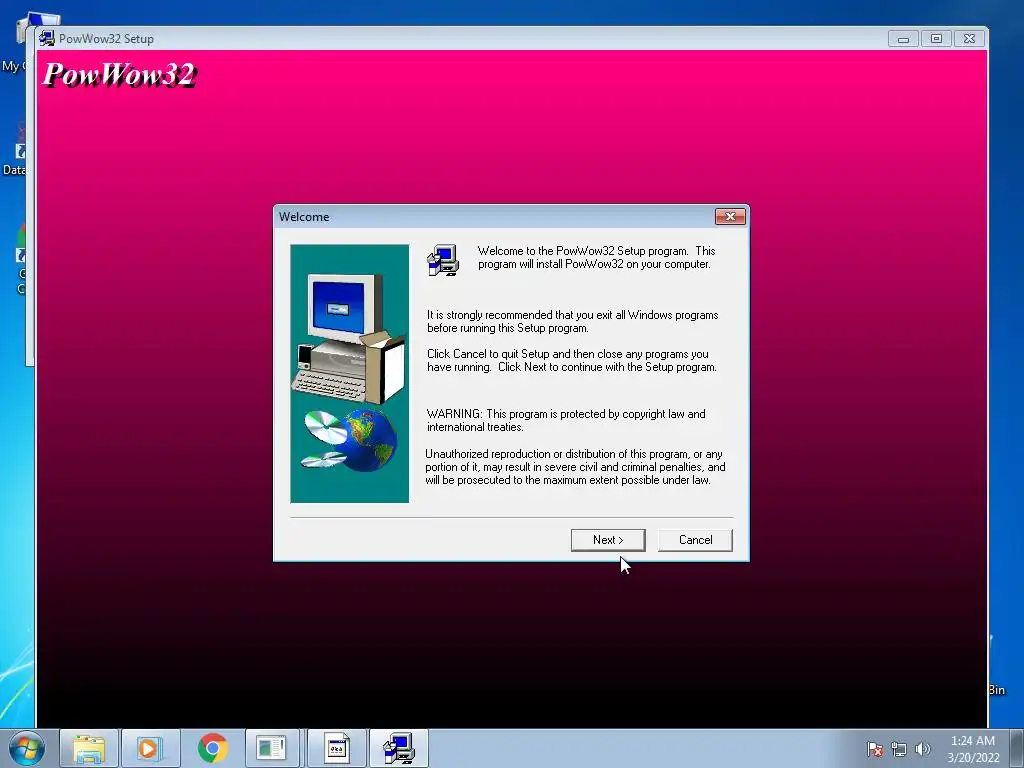Cancel the PowWow32 setup
The image size is (1024, 768).
click(695, 540)
